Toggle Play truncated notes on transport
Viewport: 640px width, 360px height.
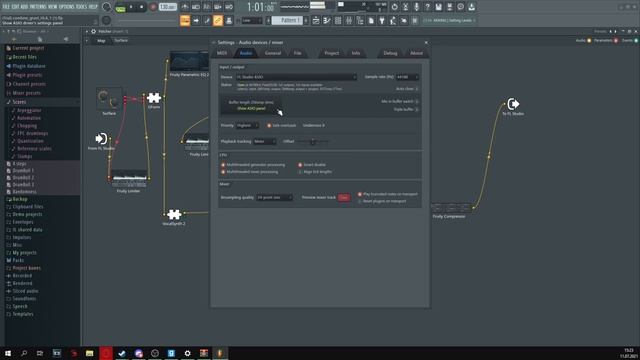(x=360, y=194)
